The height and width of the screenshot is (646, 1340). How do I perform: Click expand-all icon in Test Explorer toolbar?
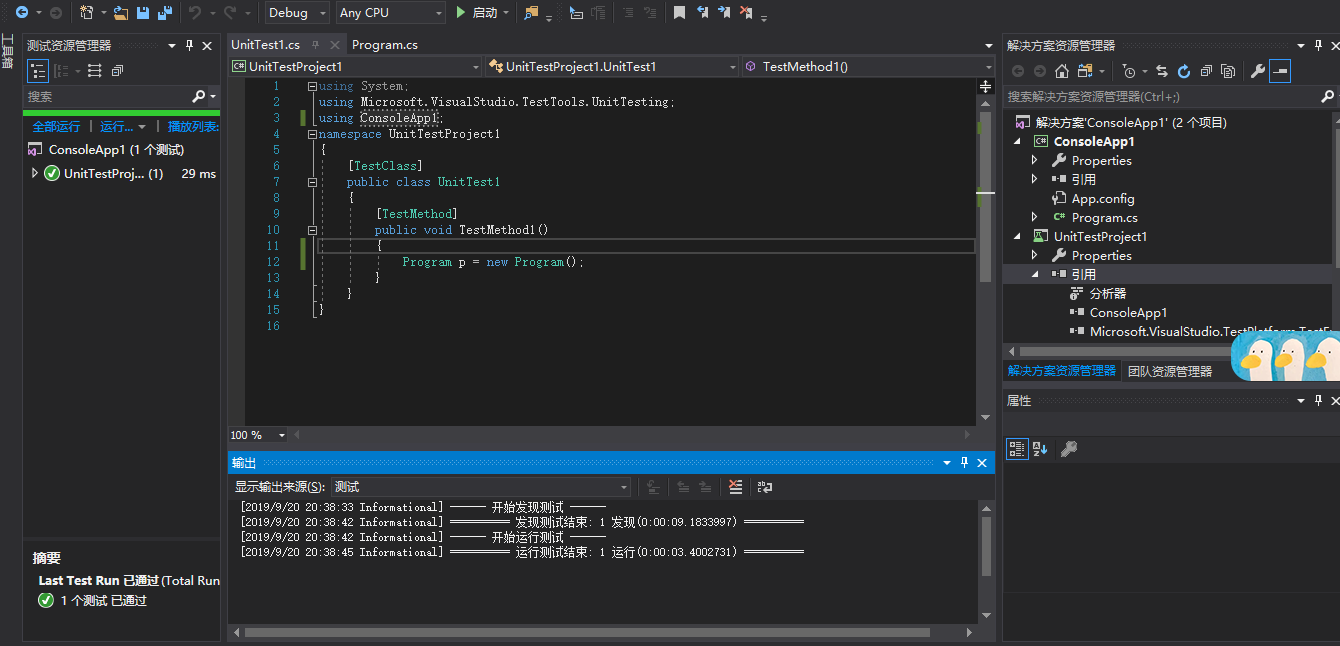(x=95, y=71)
